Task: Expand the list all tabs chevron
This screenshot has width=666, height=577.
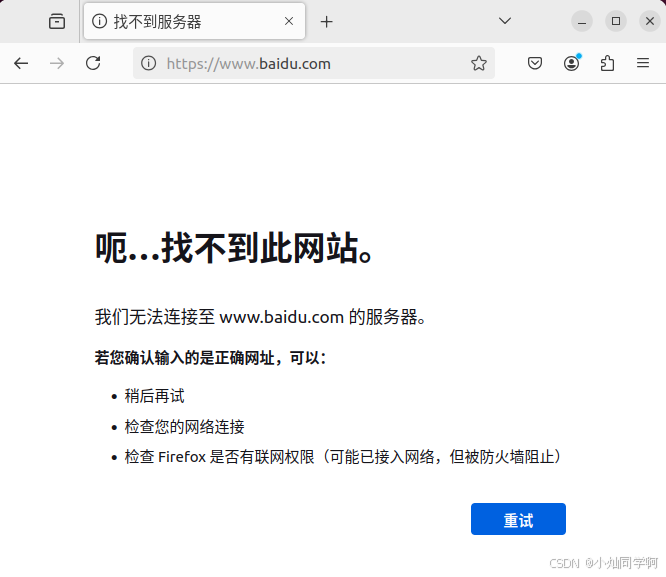Action: pyautogui.click(x=505, y=21)
